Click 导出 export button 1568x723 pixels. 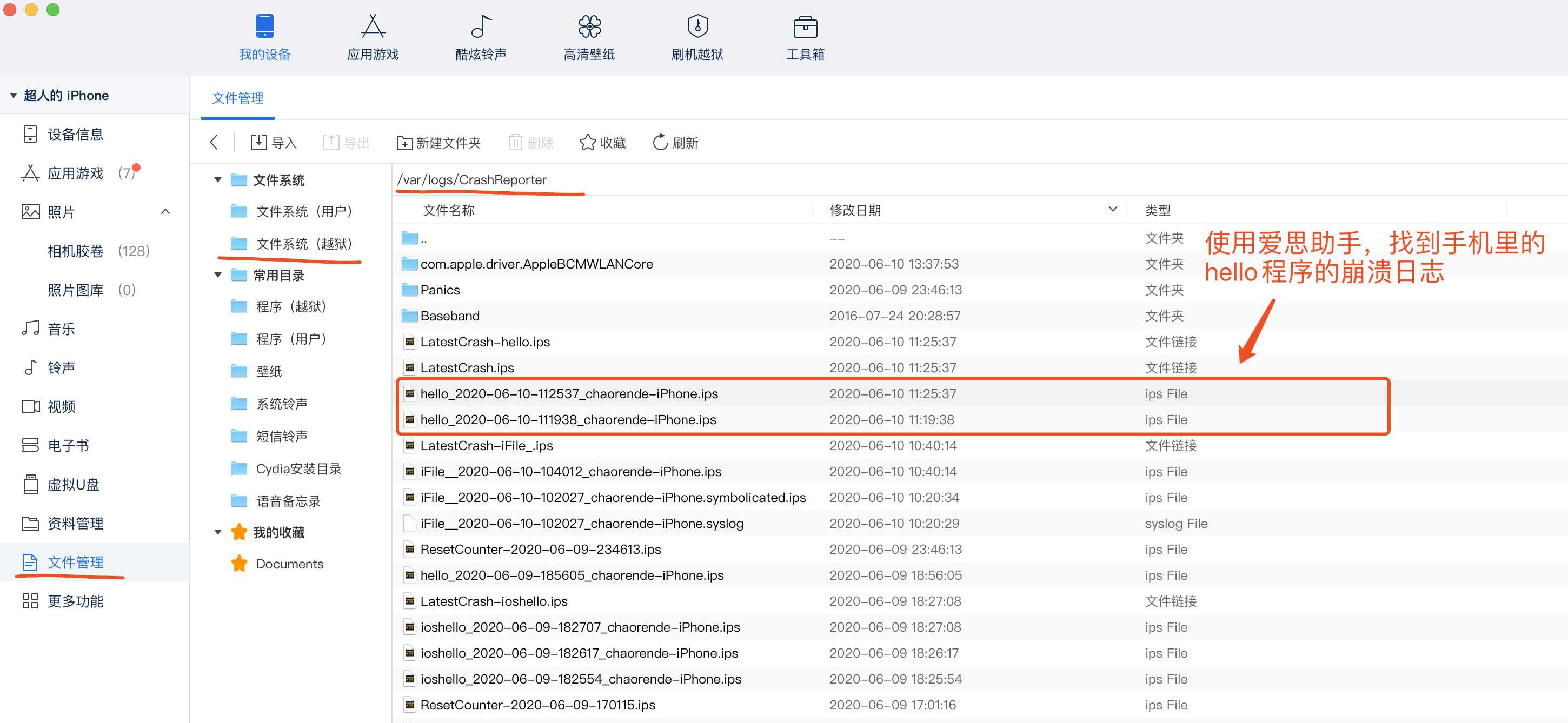point(346,142)
